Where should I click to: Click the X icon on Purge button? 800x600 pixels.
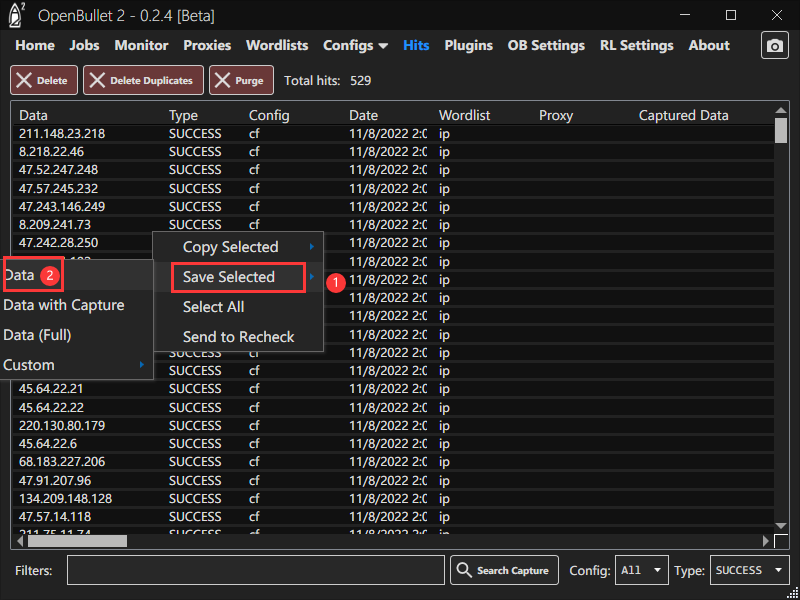[x=222, y=80]
